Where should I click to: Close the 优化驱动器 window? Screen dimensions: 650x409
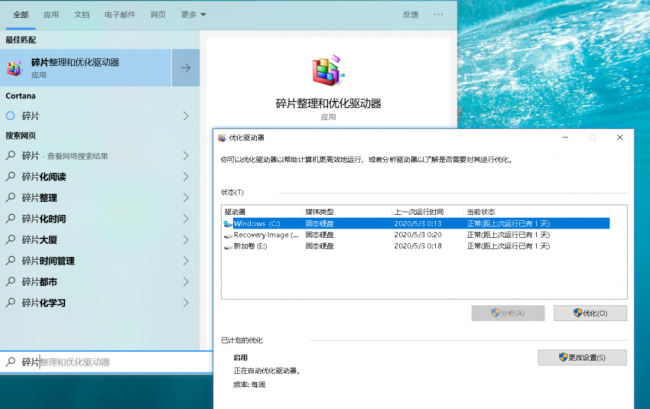click(x=620, y=138)
